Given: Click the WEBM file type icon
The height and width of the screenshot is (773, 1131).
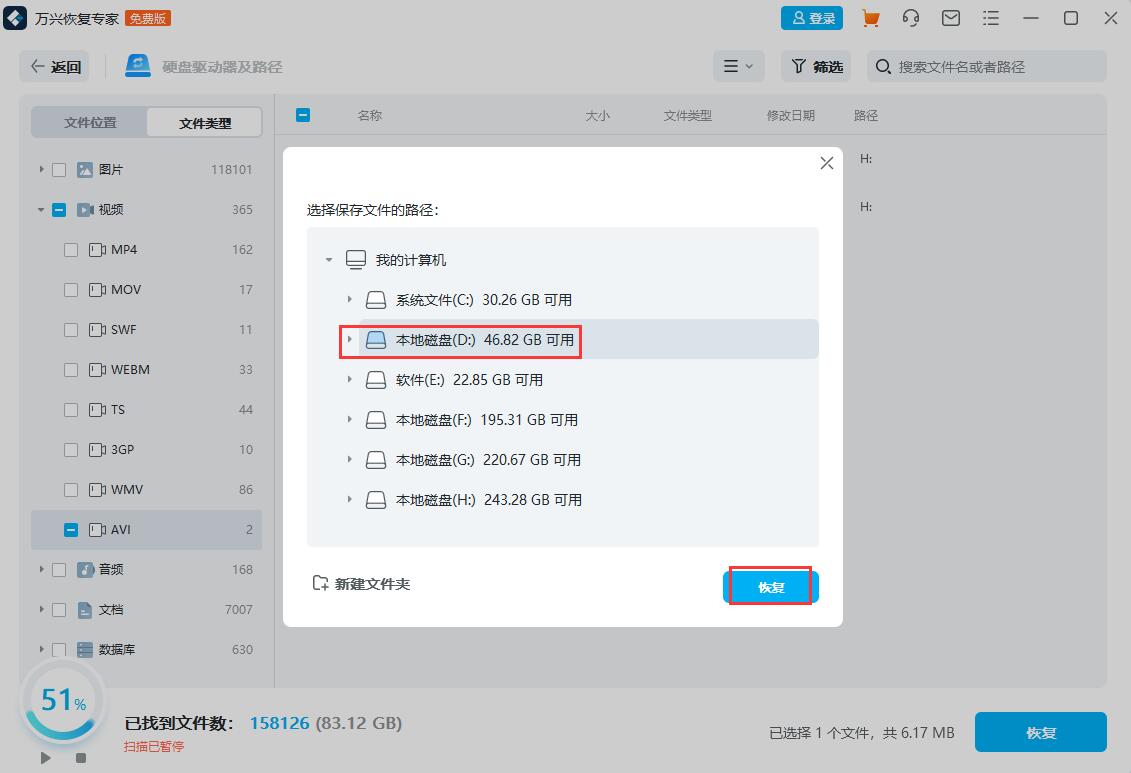Looking at the screenshot, I should click(x=97, y=370).
